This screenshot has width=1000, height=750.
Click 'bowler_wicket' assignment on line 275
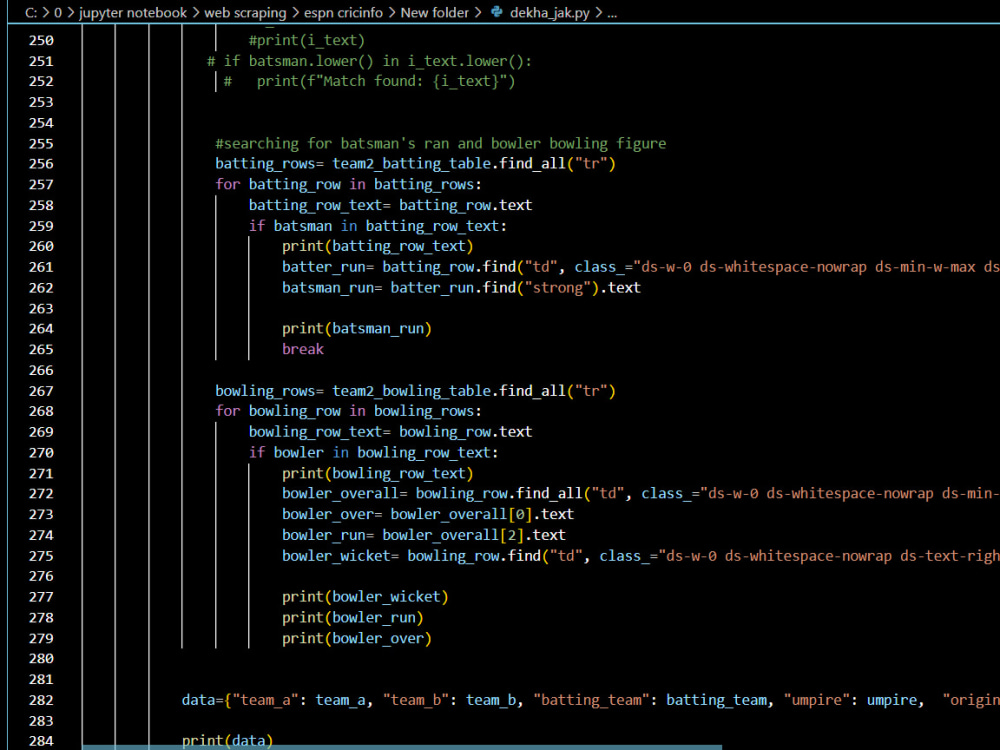(336, 556)
